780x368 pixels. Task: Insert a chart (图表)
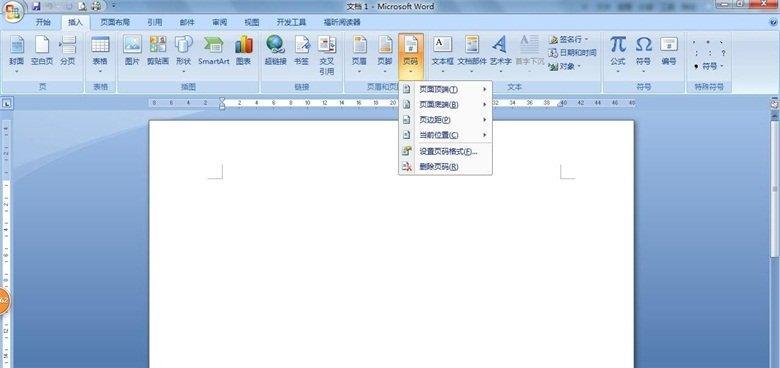pos(244,51)
